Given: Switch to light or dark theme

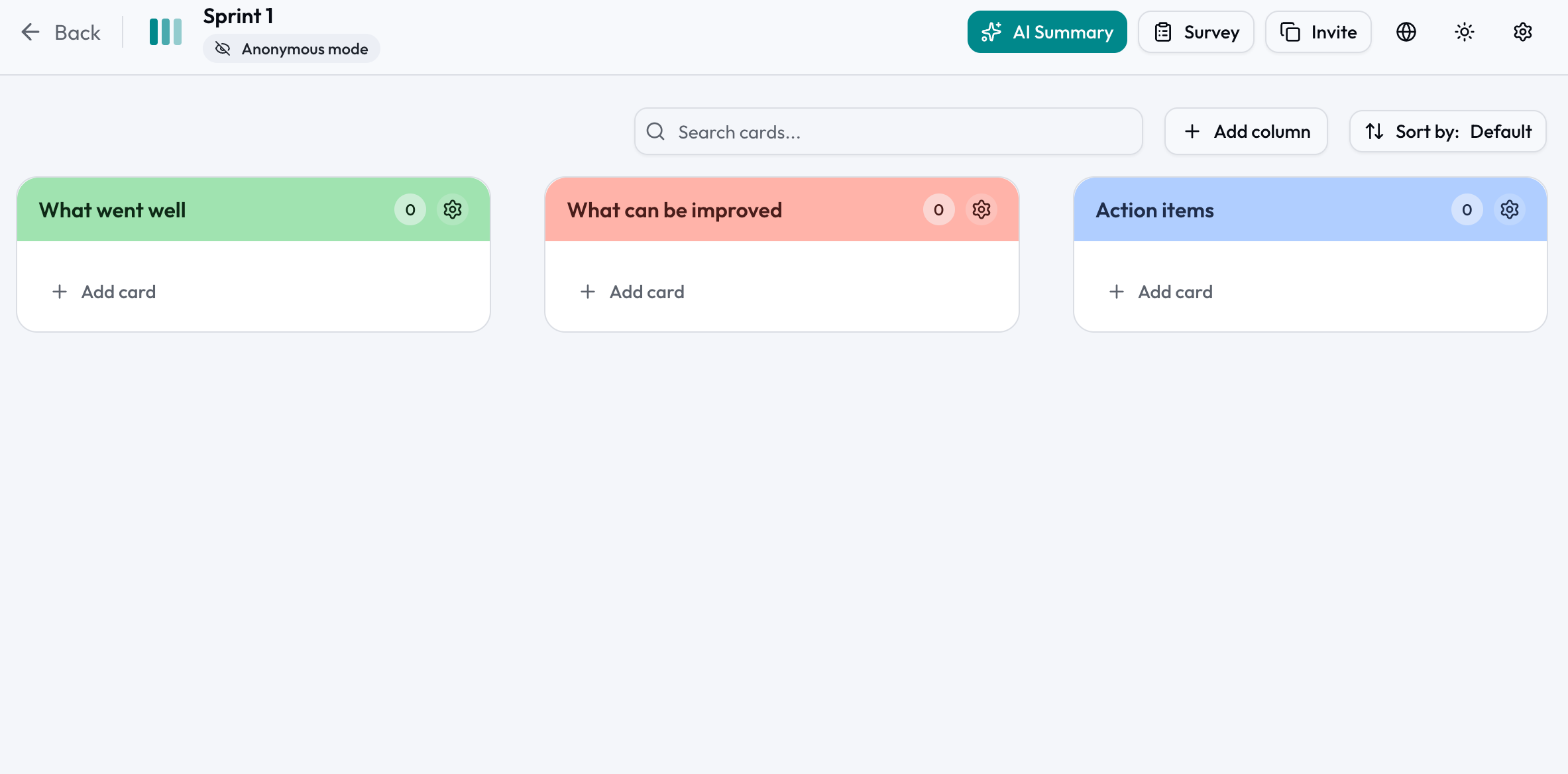Looking at the screenshot, I should tap(1464, 31).
